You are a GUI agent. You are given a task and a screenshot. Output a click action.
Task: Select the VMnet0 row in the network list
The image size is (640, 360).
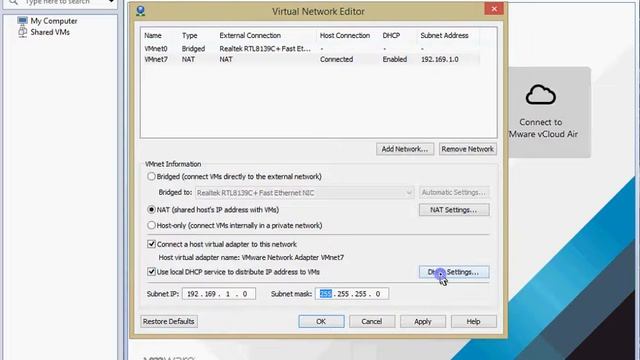311,49
